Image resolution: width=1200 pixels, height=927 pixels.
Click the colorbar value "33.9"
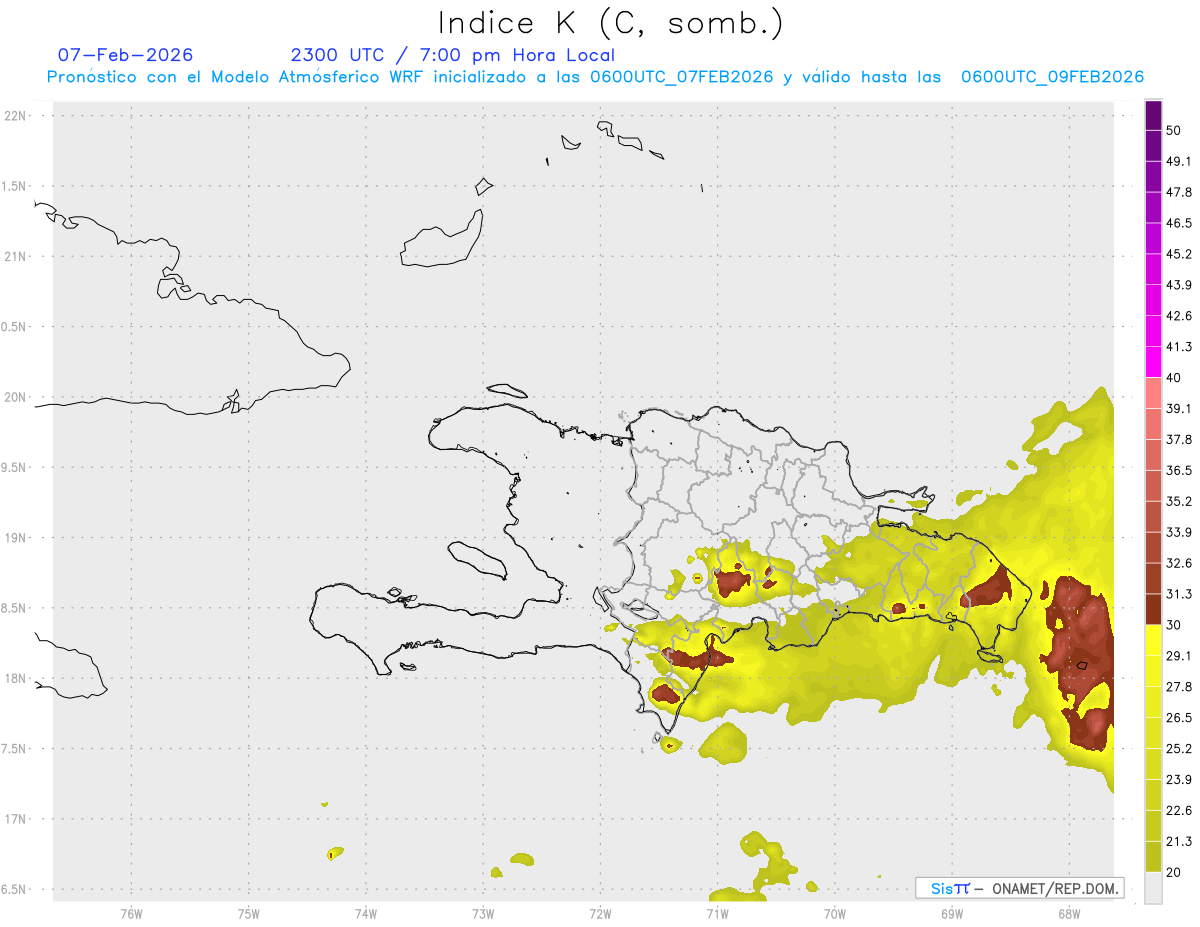coord(1179,533)
